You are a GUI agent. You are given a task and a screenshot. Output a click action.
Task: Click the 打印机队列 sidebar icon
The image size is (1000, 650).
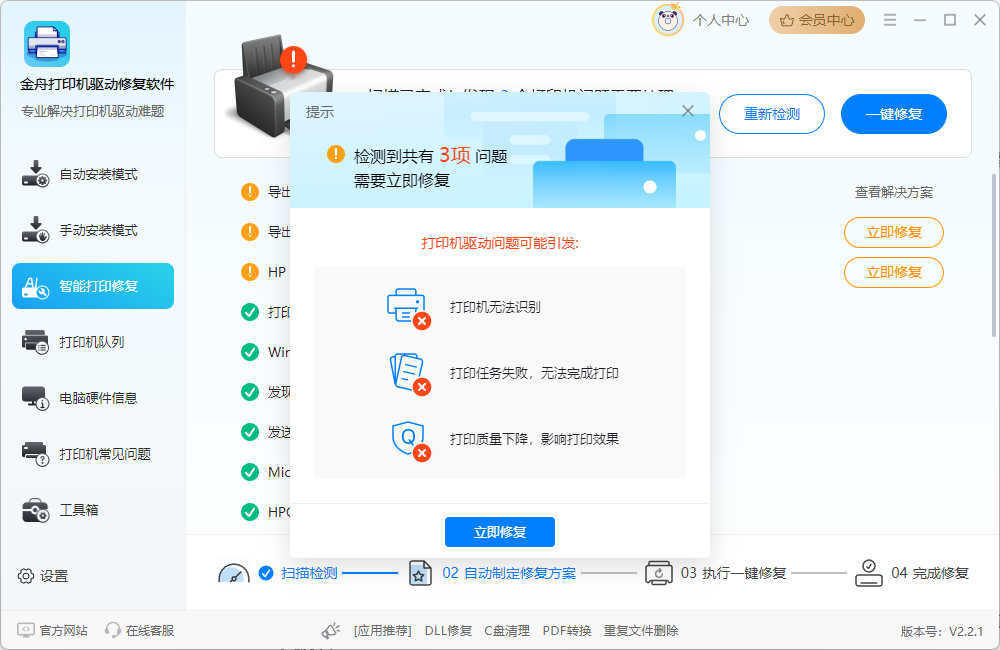click(35, 342)
